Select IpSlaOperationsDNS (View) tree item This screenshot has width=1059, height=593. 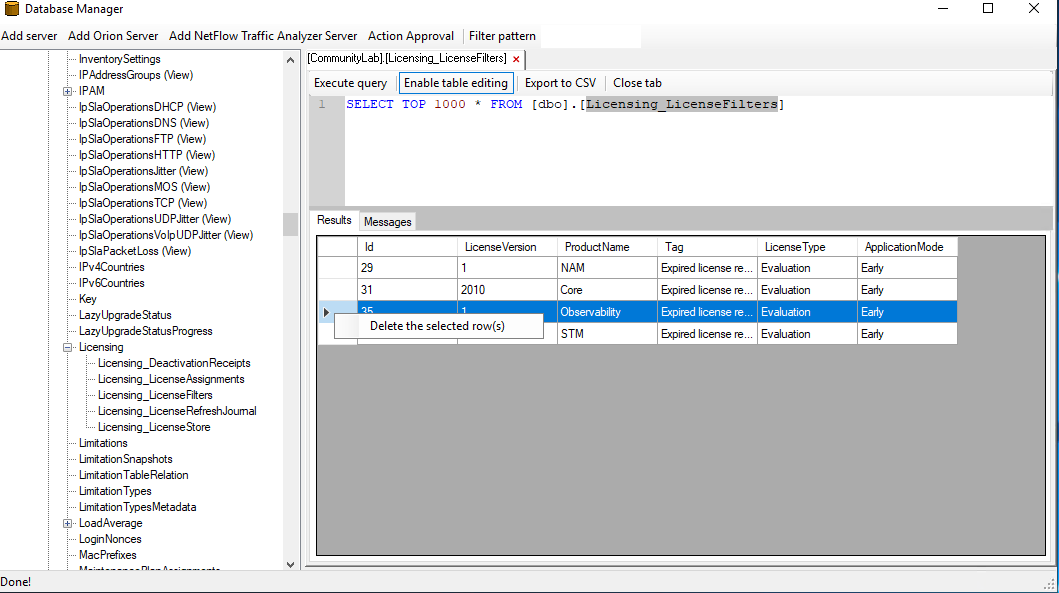click(x=144, y=123)
